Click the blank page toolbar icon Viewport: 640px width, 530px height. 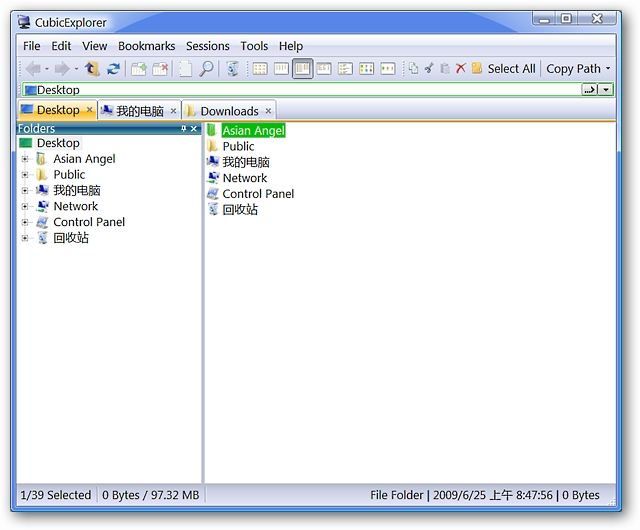point(185,69)
